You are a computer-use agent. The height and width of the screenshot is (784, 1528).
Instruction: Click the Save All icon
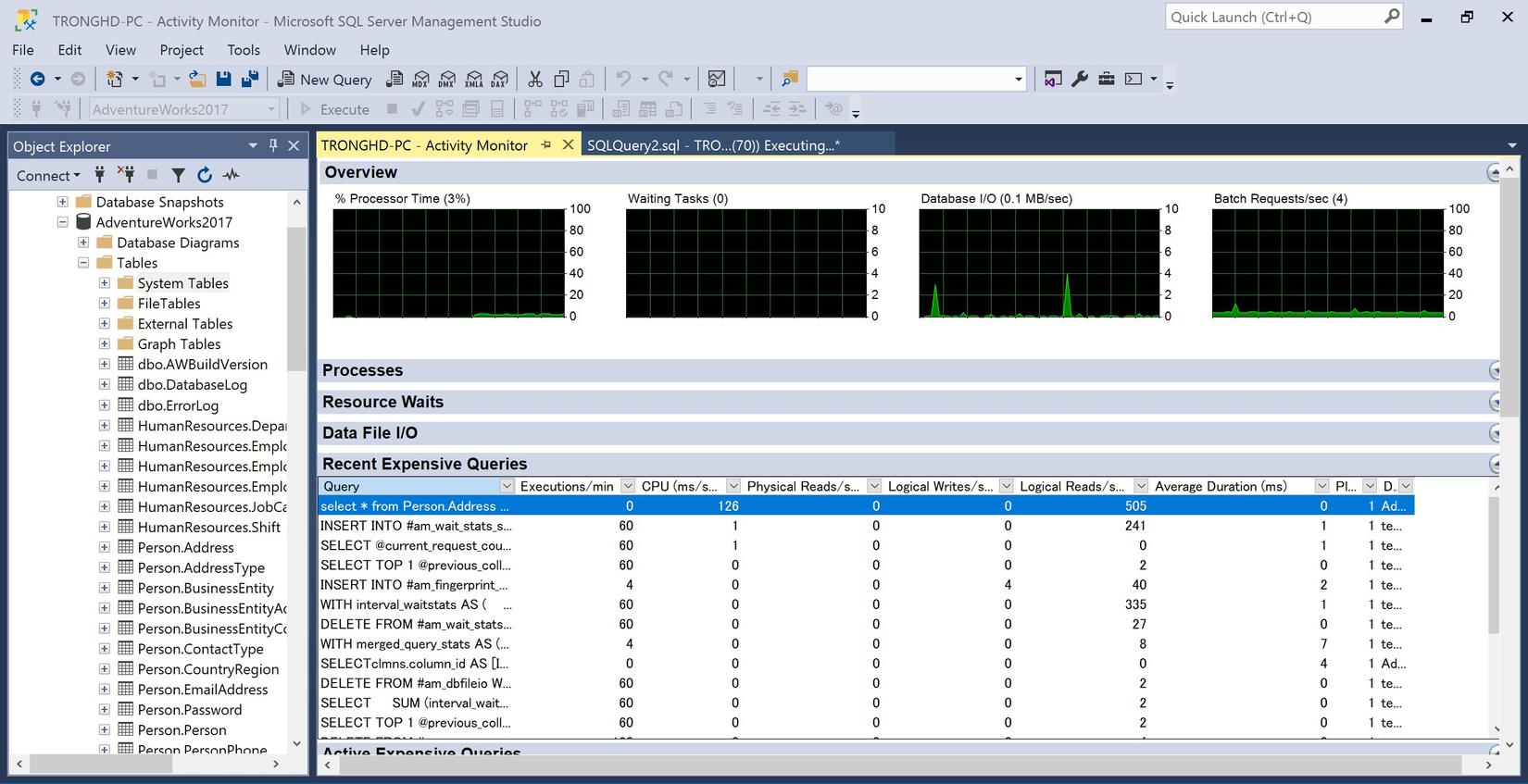[x=249, y=80]
